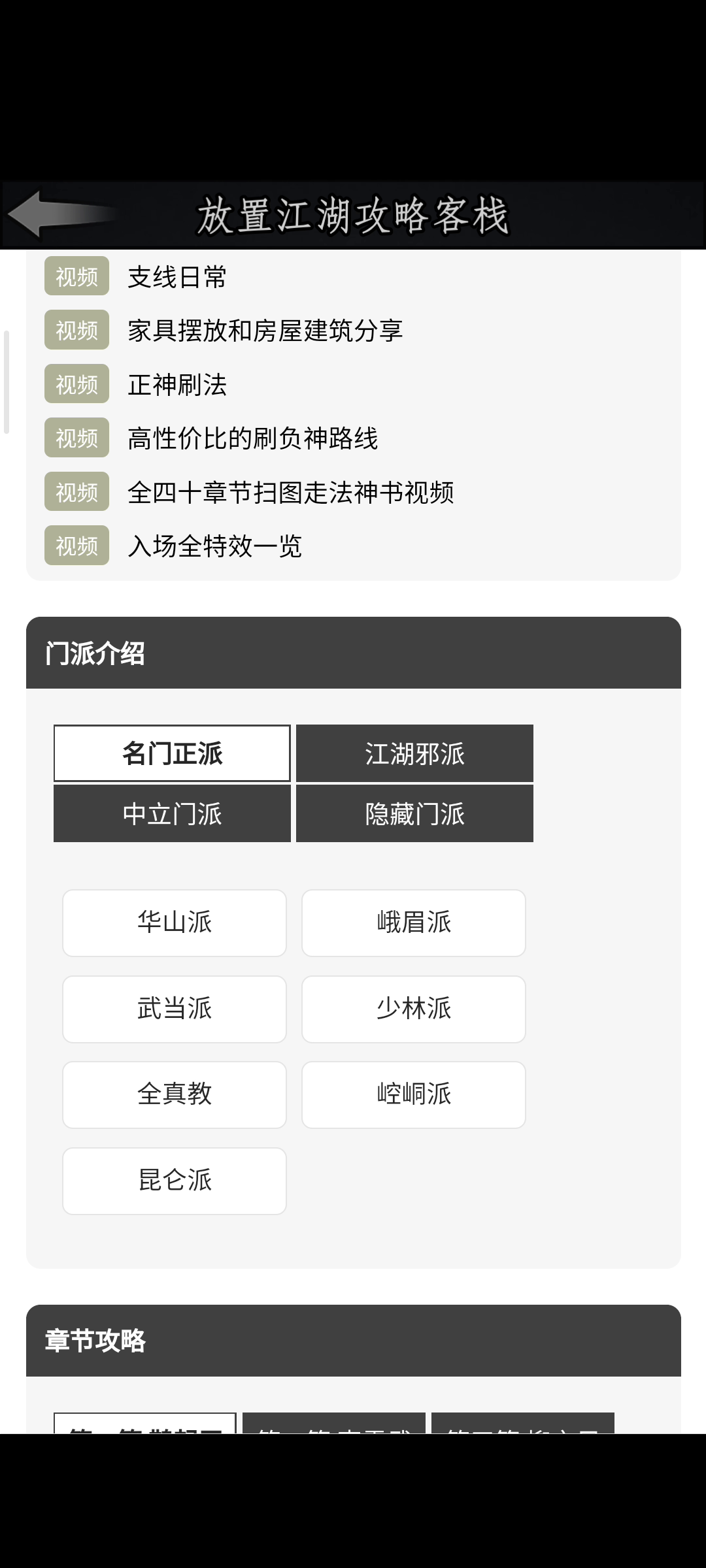Switch to the 江湖邪派 tab
This screenshot has width=706, height=1568.
click(x=414, y=753)
